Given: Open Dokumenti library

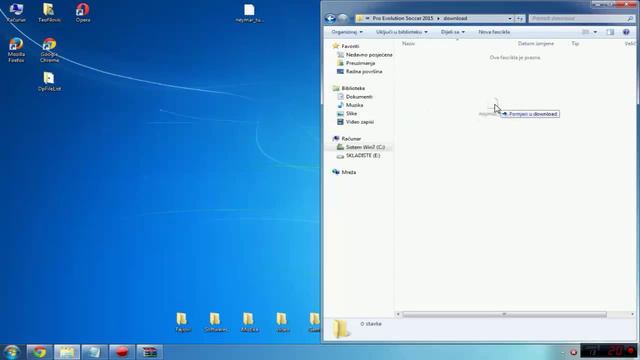Looking at the screenshot, I should coord(359,97).
